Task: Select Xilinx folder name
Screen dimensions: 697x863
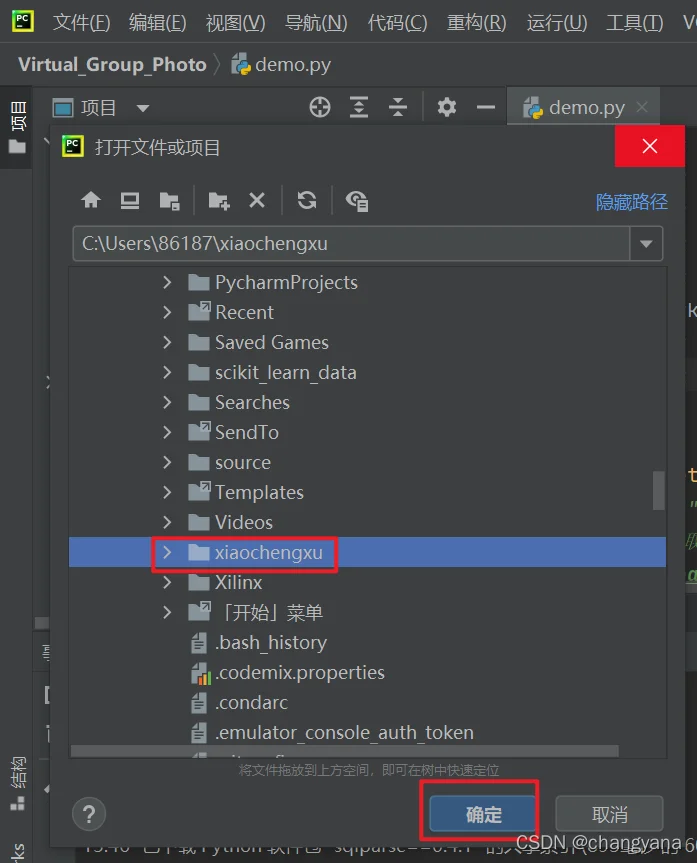Action: [238, 582]
